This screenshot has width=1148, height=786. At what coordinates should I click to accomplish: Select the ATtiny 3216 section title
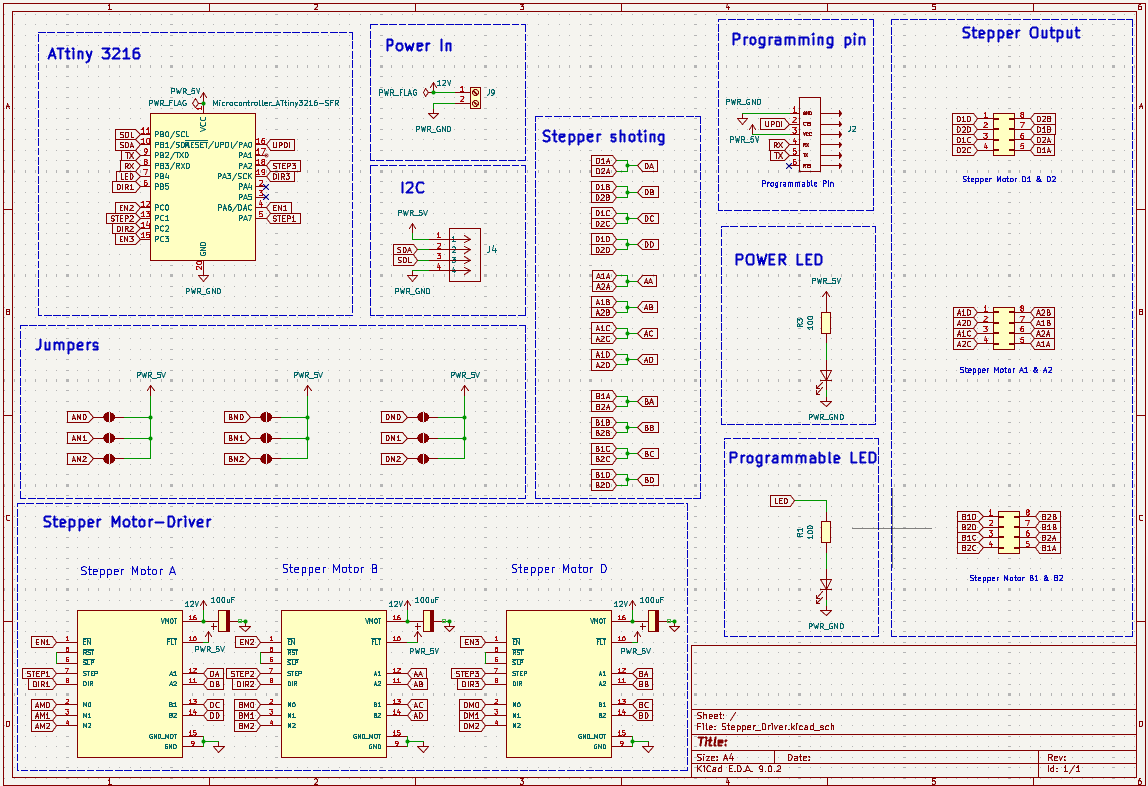click(x=94, y=53)
